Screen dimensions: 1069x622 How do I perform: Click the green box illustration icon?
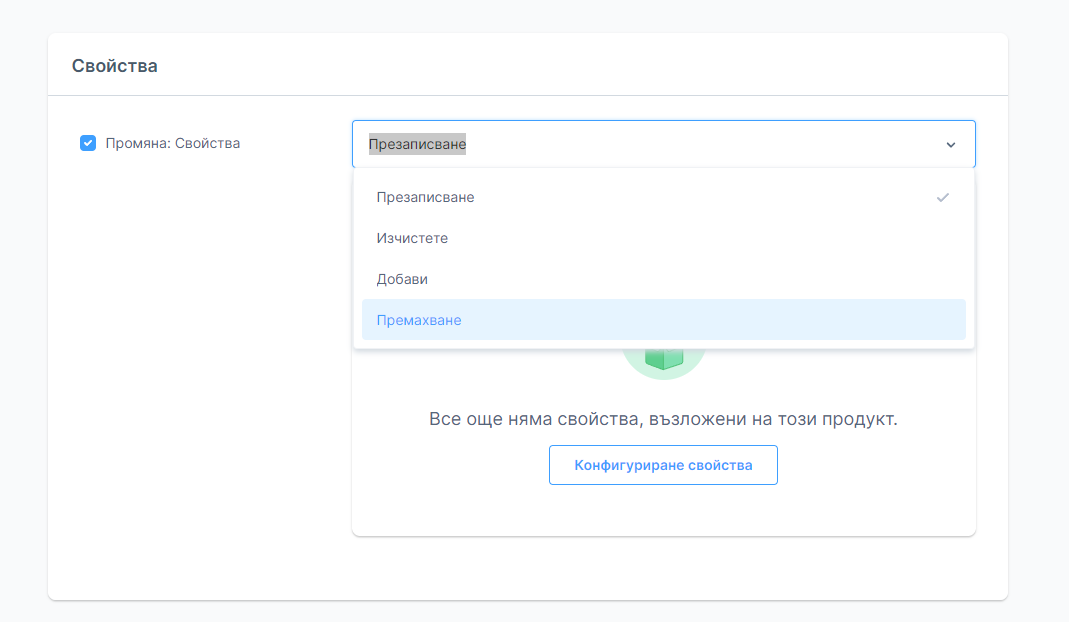(663, 360)
